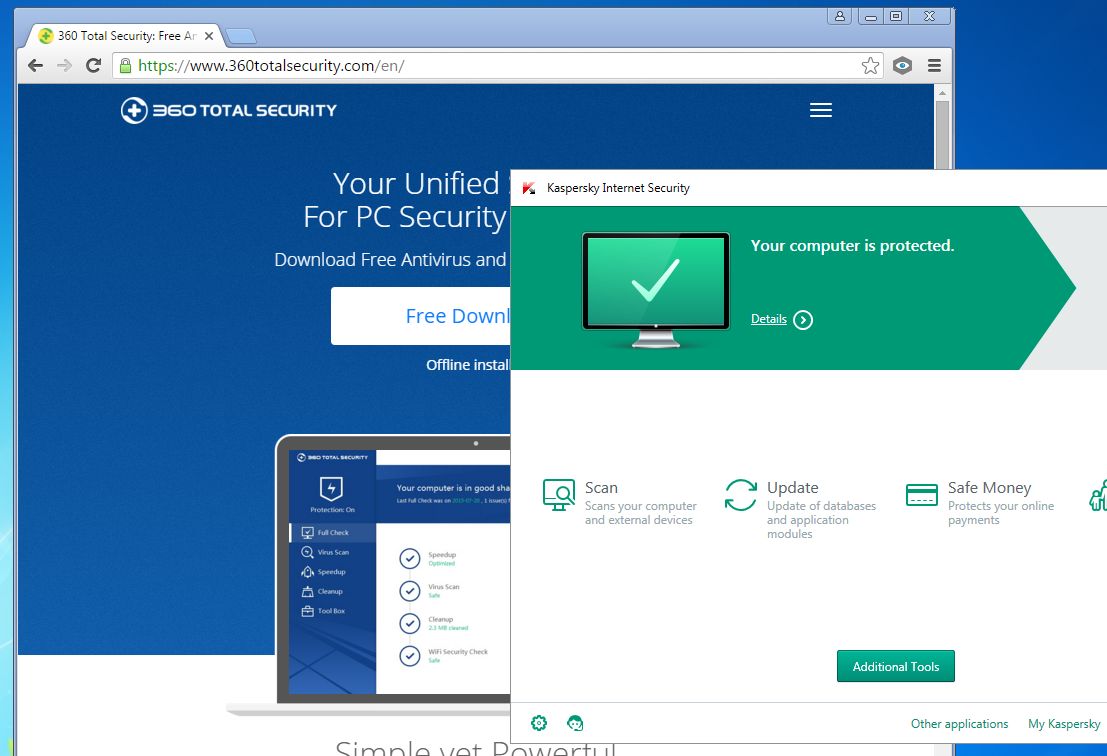Click the Safe Money card icon

[x=922, y=495]
